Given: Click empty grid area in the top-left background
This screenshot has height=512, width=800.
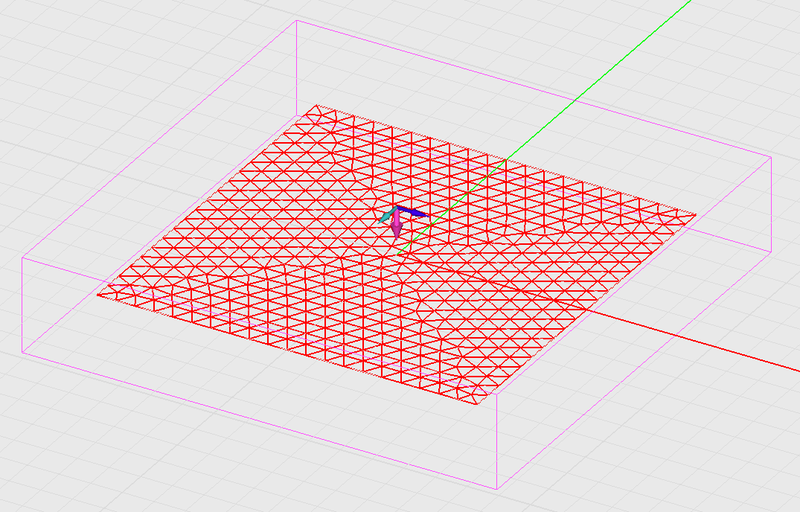Looking at the screenshot, I should pyautogui.click(x=100, y=80).
